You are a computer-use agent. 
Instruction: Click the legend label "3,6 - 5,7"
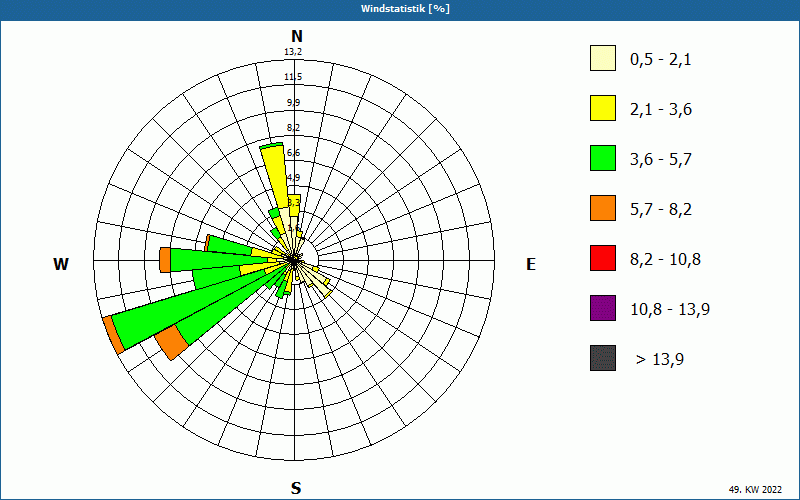[x=661, y=160]
